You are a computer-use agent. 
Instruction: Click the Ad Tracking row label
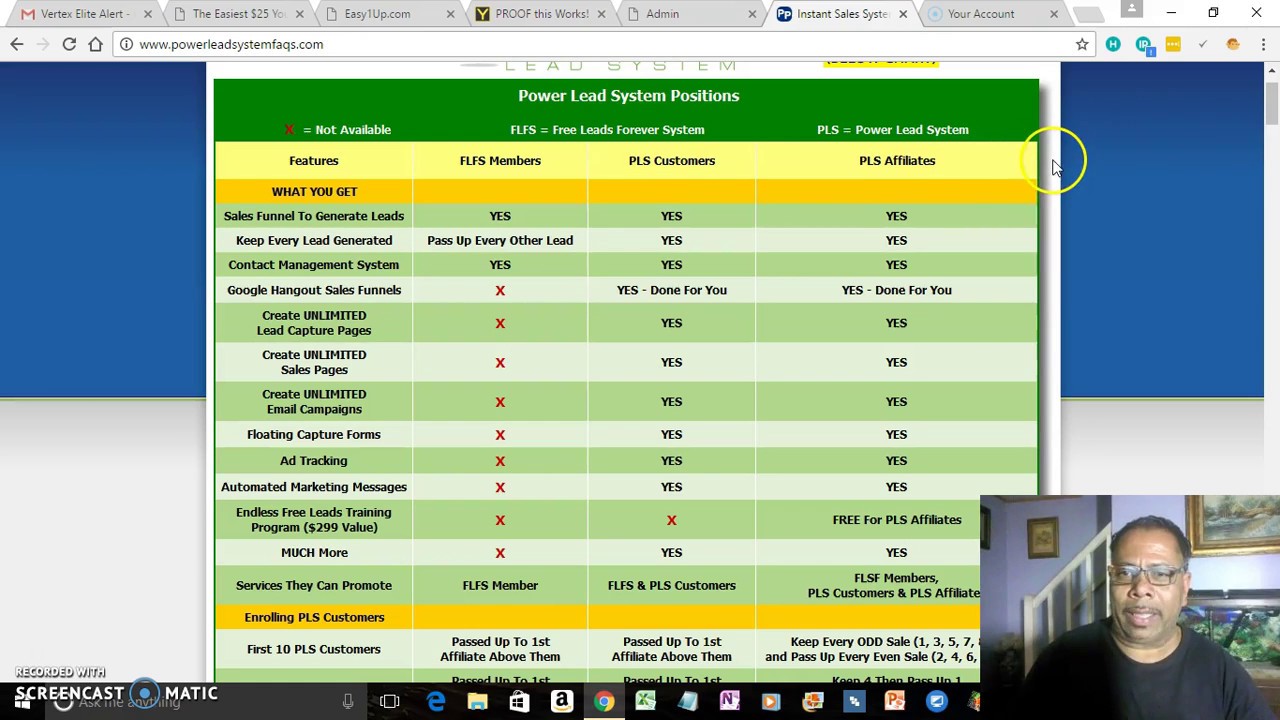(314, 461)
